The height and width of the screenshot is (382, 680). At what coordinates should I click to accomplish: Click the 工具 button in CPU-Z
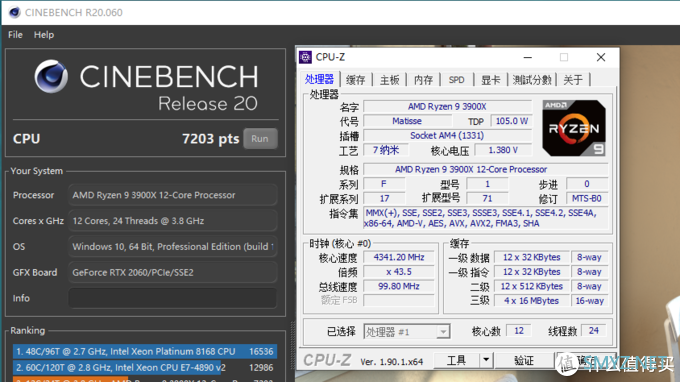pos(456,360)
